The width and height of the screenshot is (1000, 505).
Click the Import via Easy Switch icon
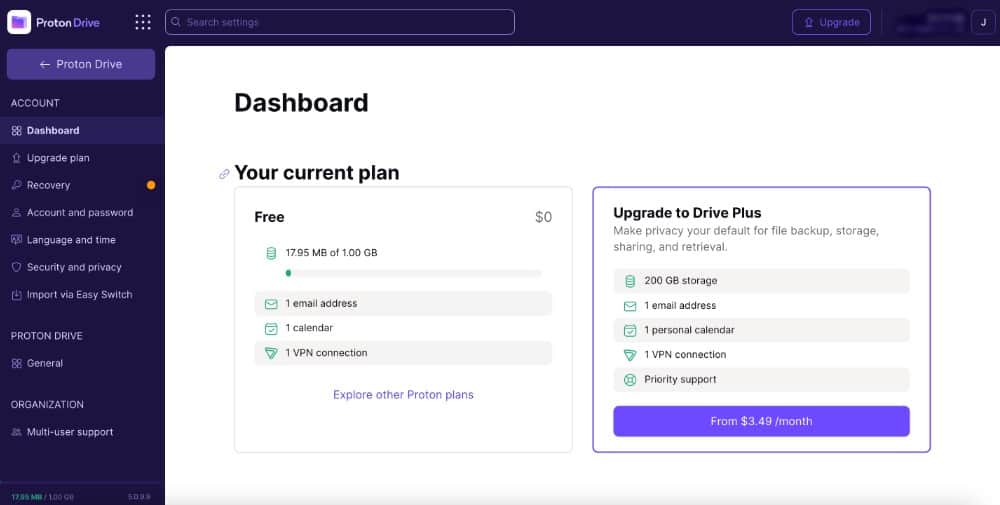click(16, 295)
